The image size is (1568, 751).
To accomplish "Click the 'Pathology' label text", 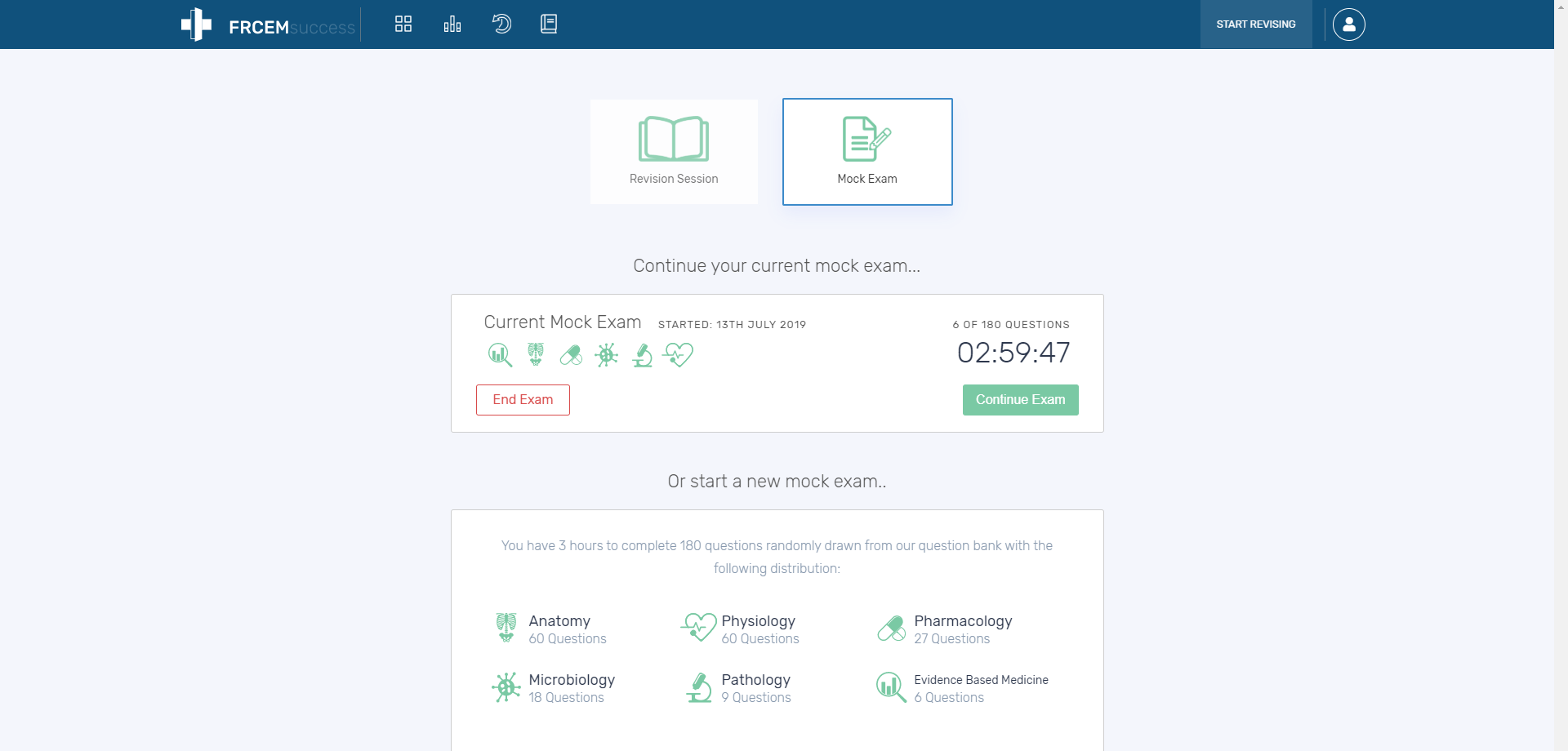I will 756,680.
